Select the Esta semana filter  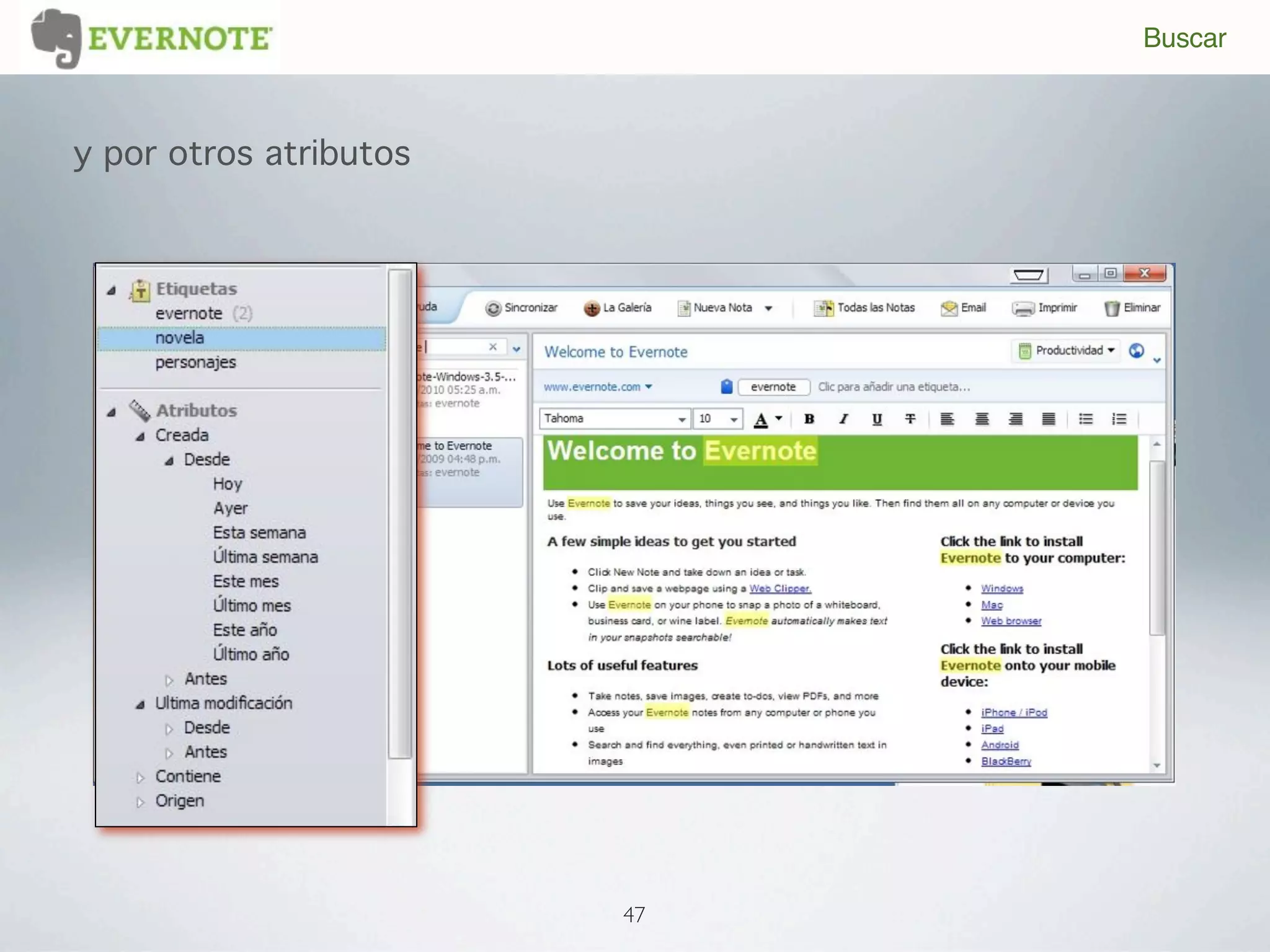tap(259, 533)
